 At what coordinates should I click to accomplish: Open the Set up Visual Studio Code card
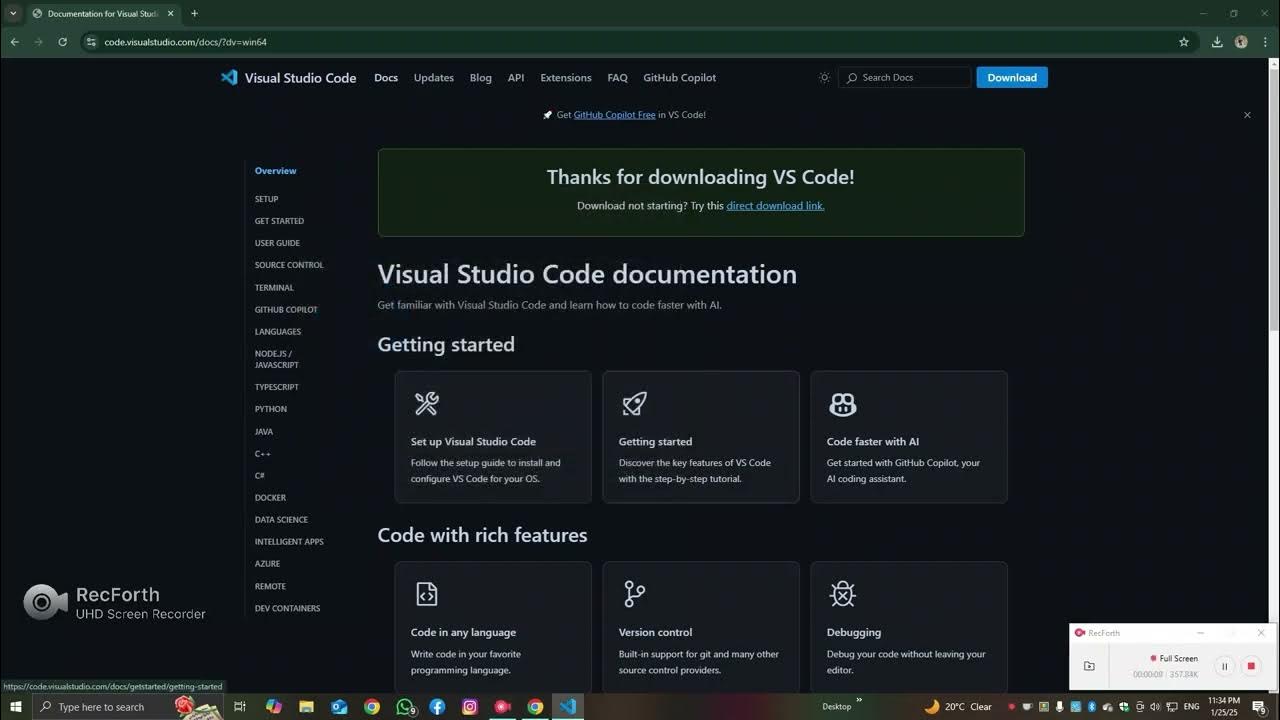(493, 437)
